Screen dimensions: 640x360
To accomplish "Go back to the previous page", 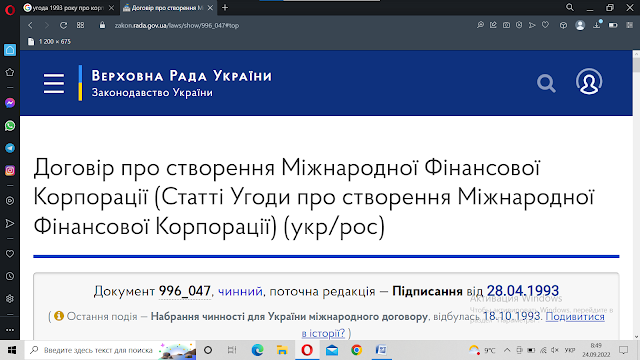I will click(x=31, y=25).
